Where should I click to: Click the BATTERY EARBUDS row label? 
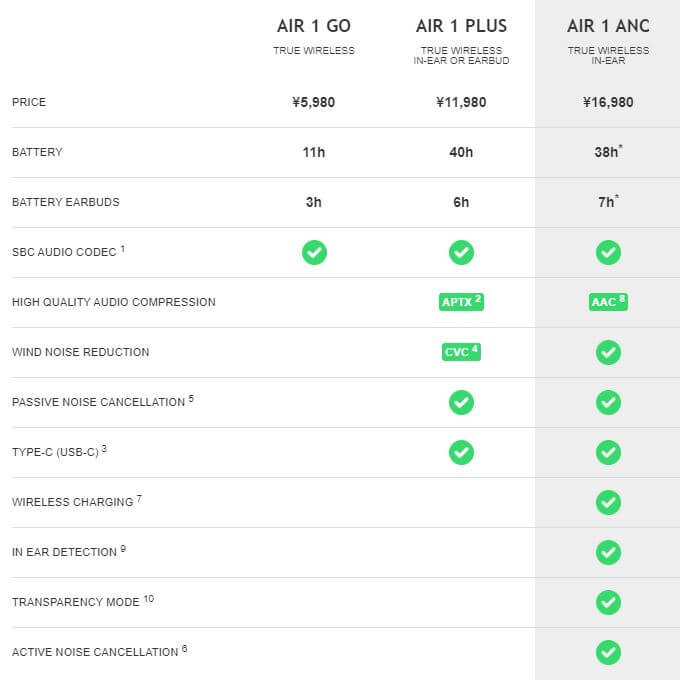click(65, 202)
